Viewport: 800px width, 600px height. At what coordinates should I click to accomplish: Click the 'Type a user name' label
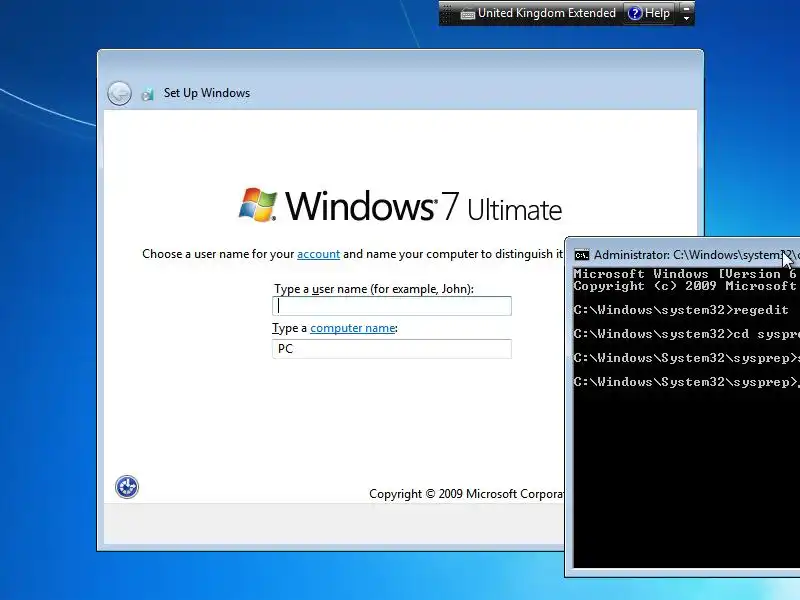pos(373,289)
